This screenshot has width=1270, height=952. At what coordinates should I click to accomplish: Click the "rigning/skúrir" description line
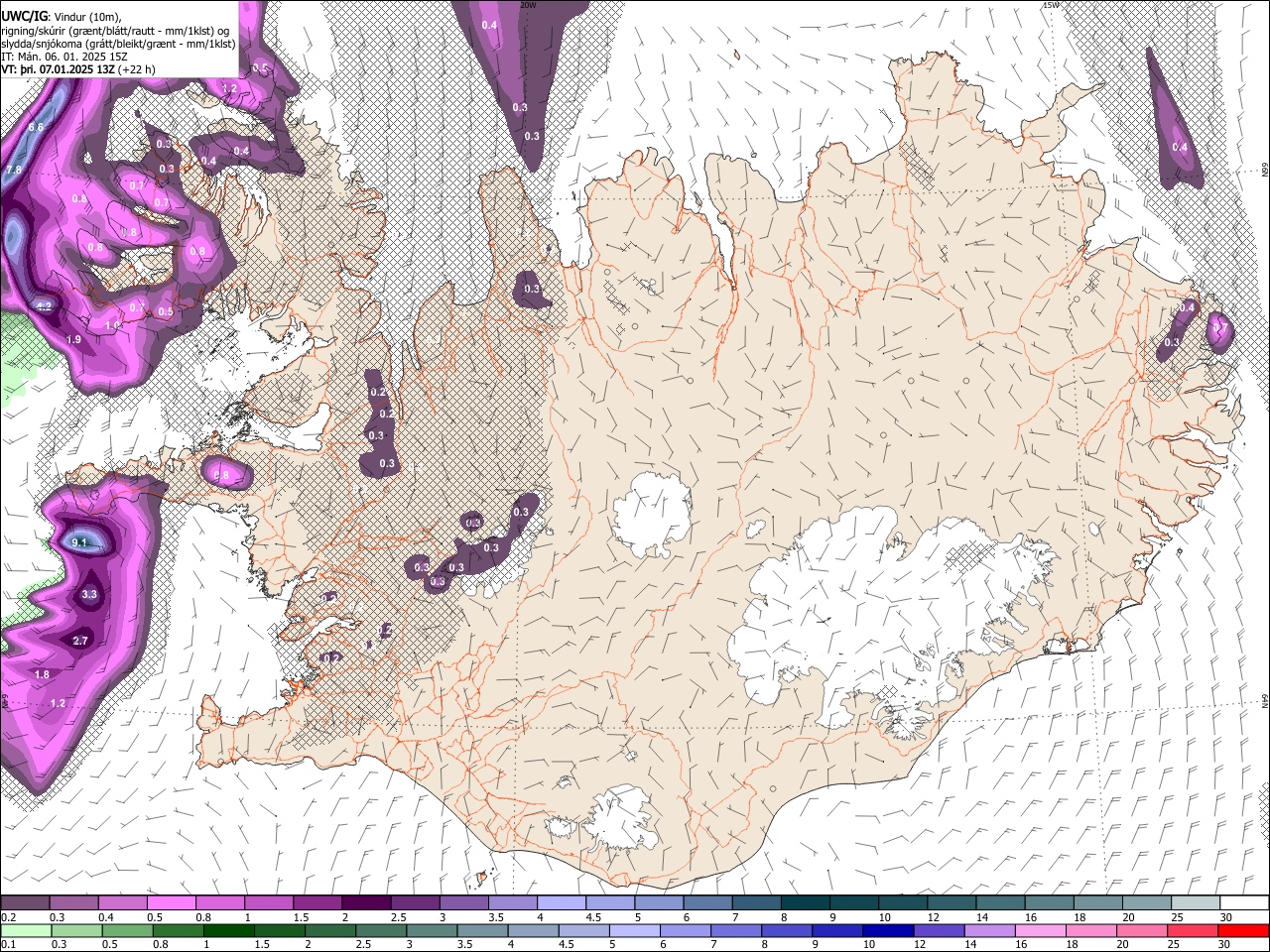coord(115,30)
